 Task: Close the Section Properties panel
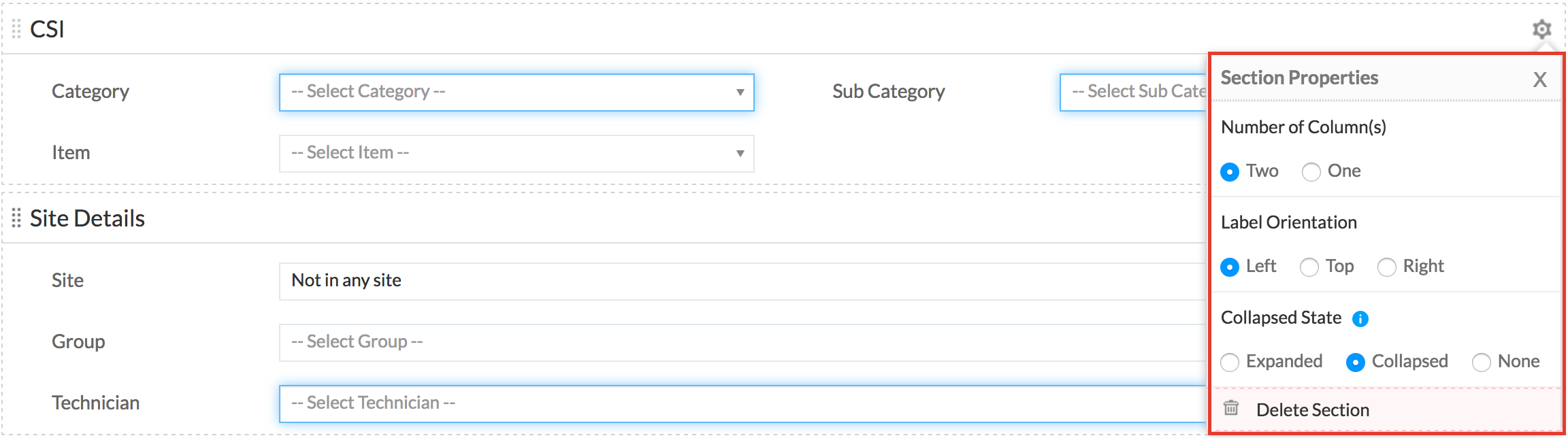[1539, 80]
